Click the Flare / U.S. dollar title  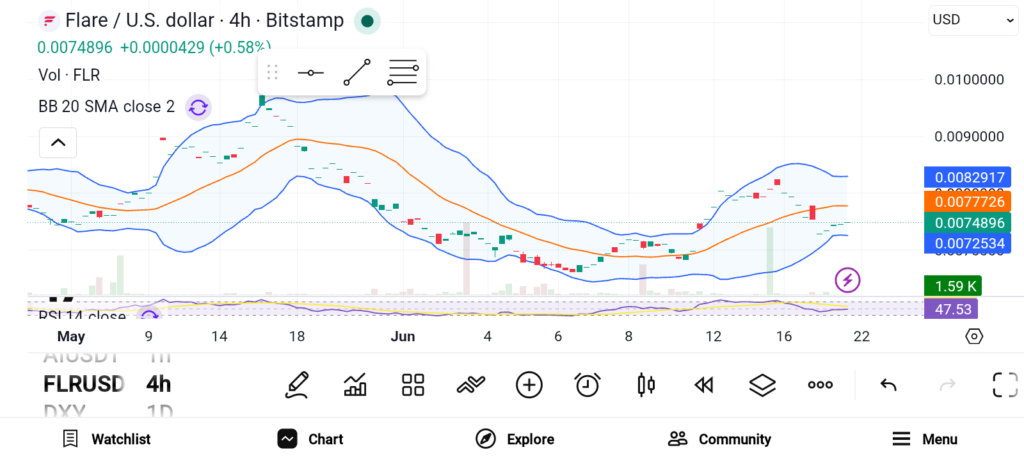coord(204,21)
